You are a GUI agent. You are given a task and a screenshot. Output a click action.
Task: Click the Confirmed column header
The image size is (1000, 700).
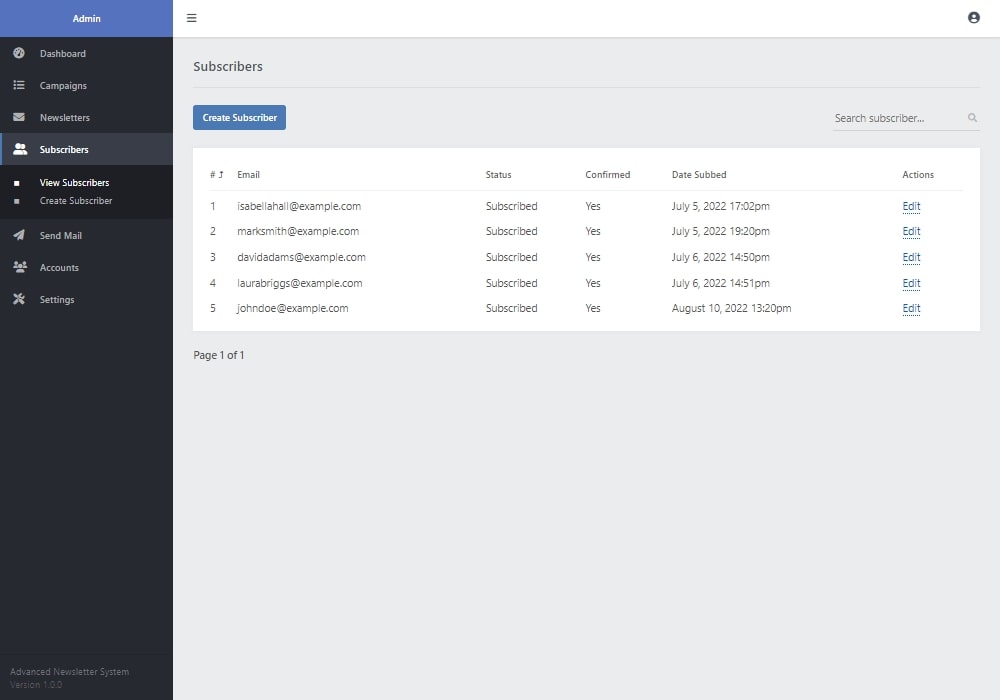[x=607, y=174]
